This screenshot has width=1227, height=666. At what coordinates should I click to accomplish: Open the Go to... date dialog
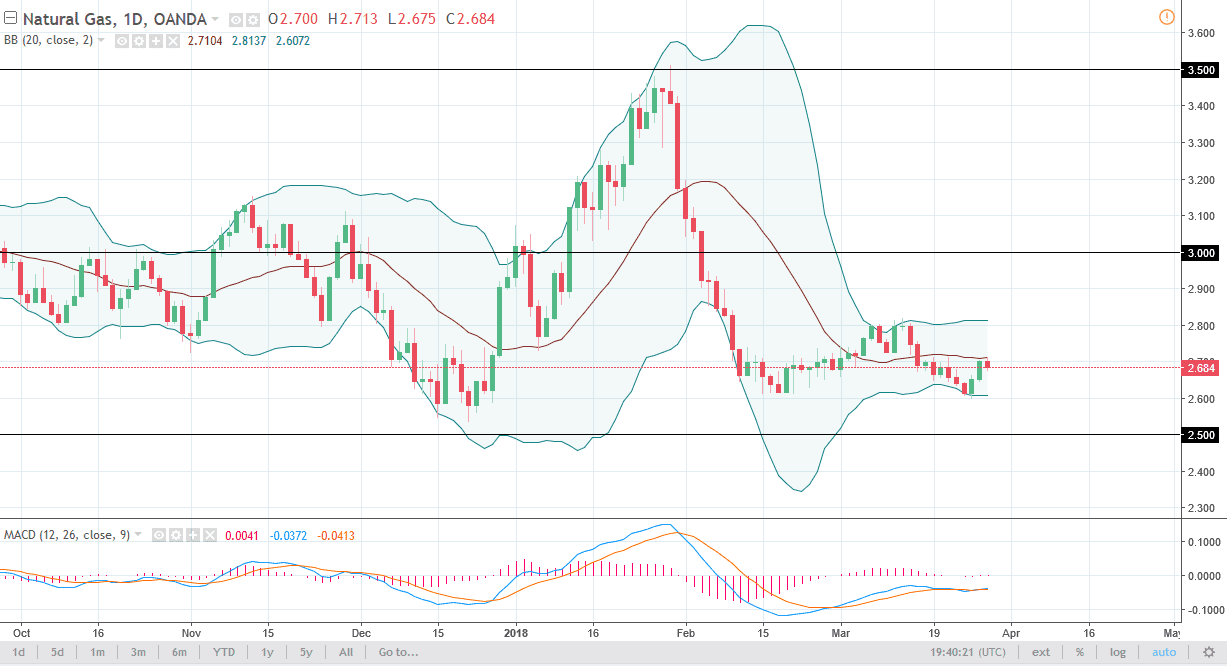[x=397, y=652]
